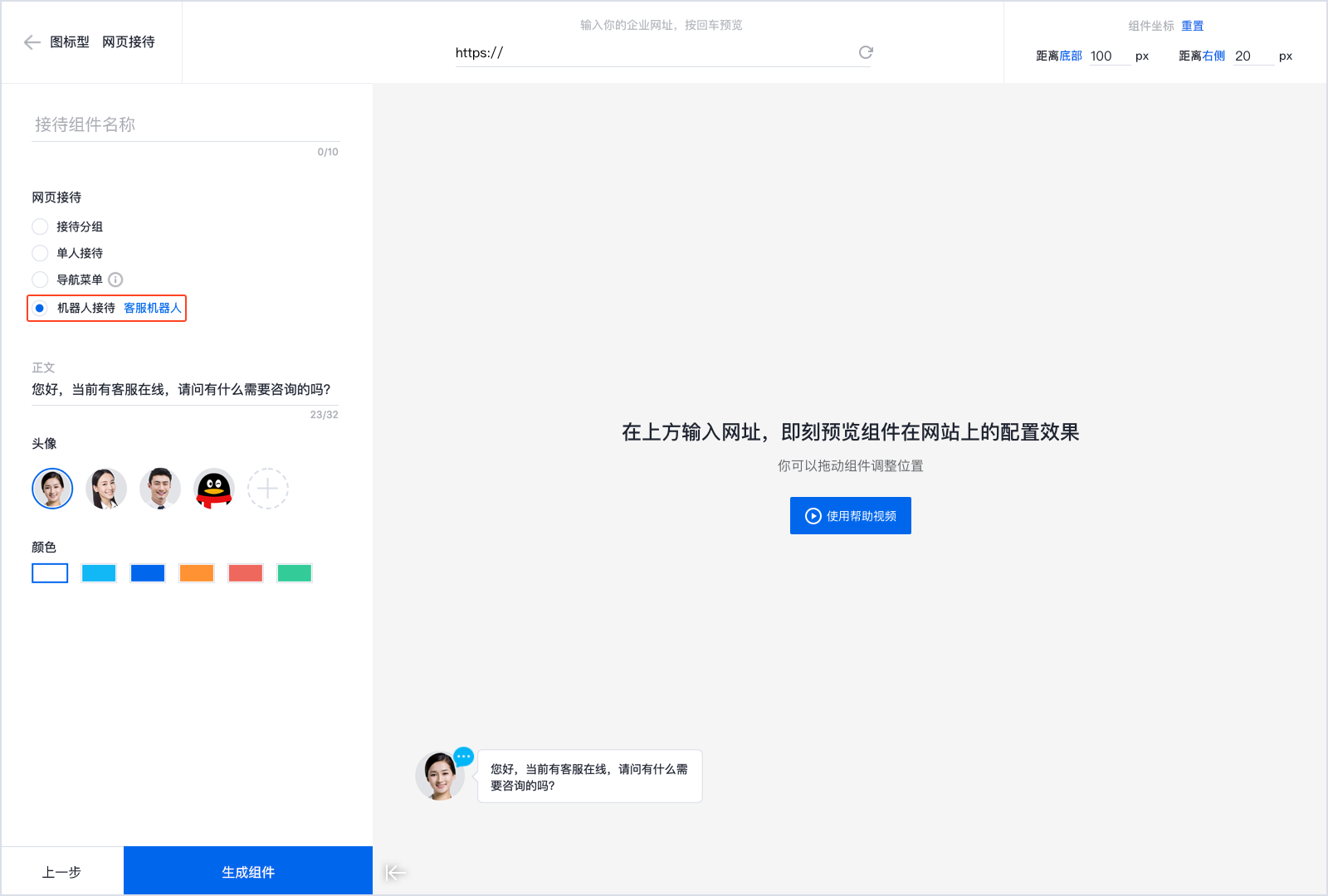Pick the green color swatch
The width and height of the screenshot is (1328, 896).
pyautogui.click(x=295, y=573)
